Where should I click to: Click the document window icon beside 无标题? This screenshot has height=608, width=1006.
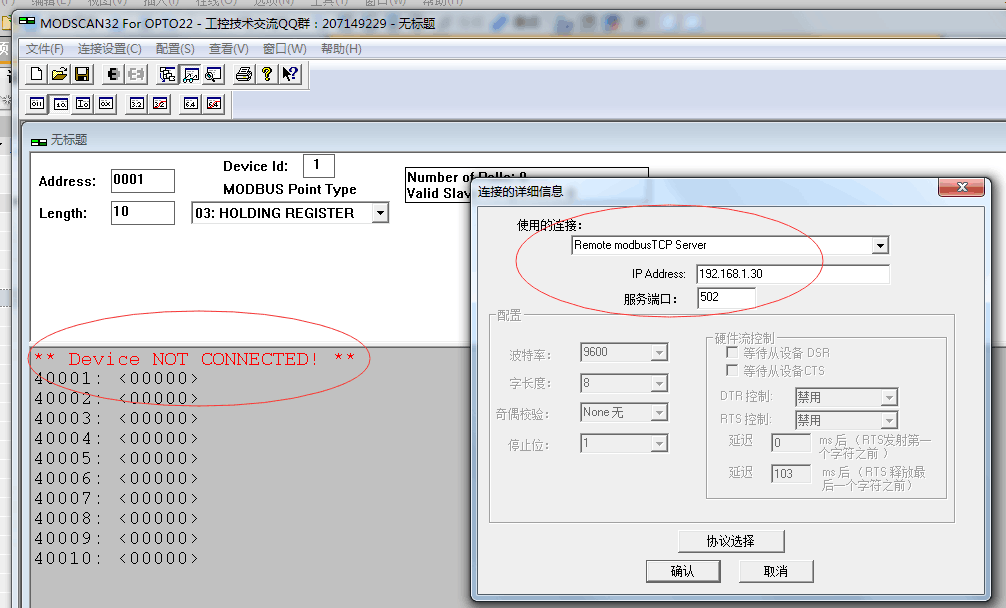[x=38, y=141]
